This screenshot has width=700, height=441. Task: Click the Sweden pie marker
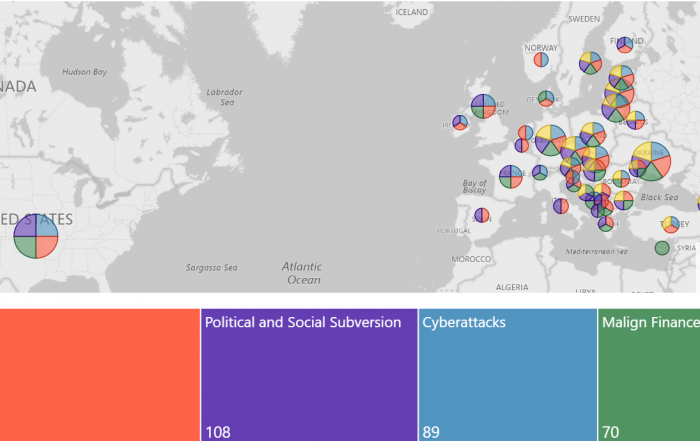(x=591, y=63)
